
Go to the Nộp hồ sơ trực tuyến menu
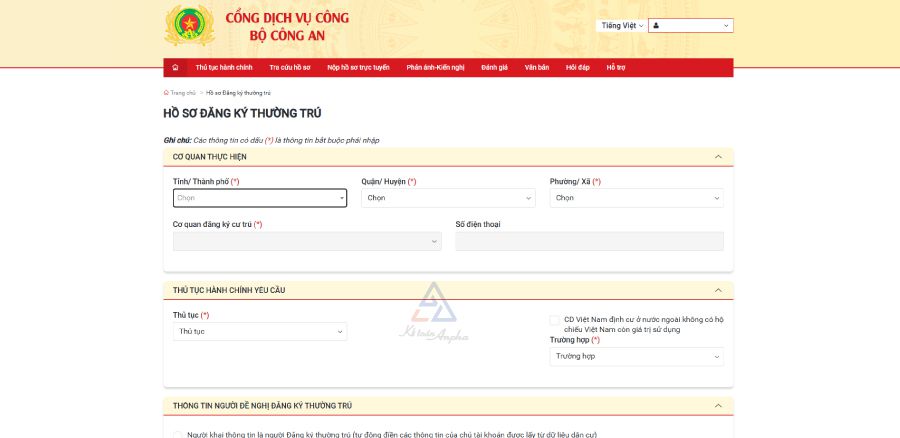[358, 67]
